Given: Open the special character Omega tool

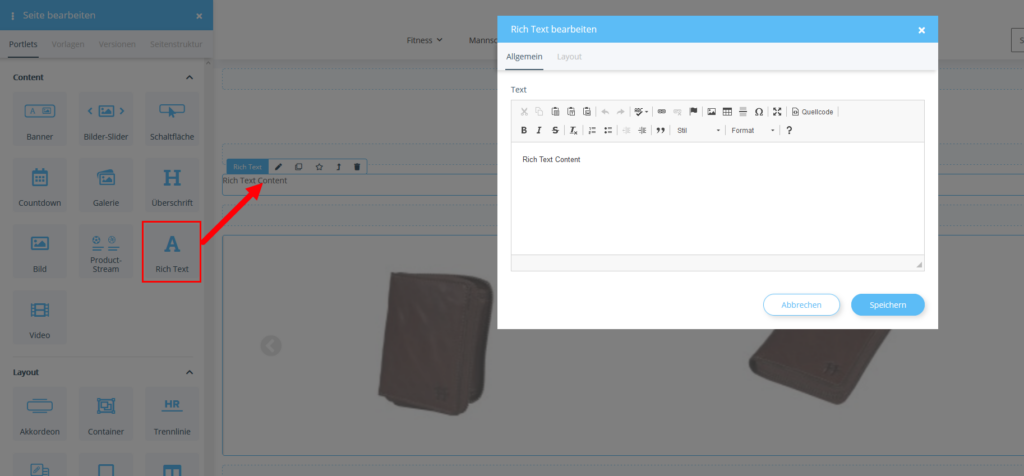Looking at the screenshot, I should (759, 111).
